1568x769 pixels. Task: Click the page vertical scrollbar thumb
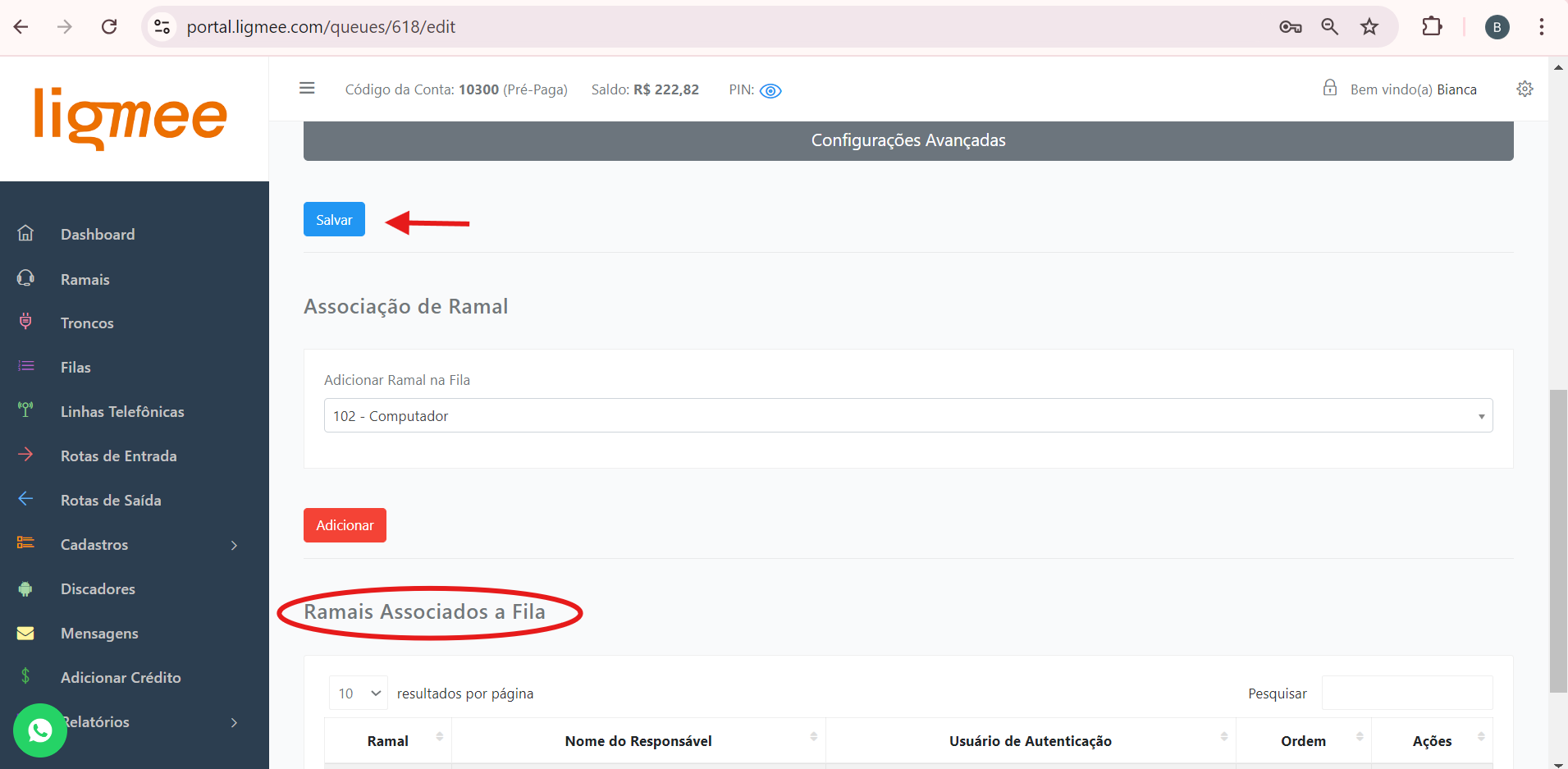1557,542
